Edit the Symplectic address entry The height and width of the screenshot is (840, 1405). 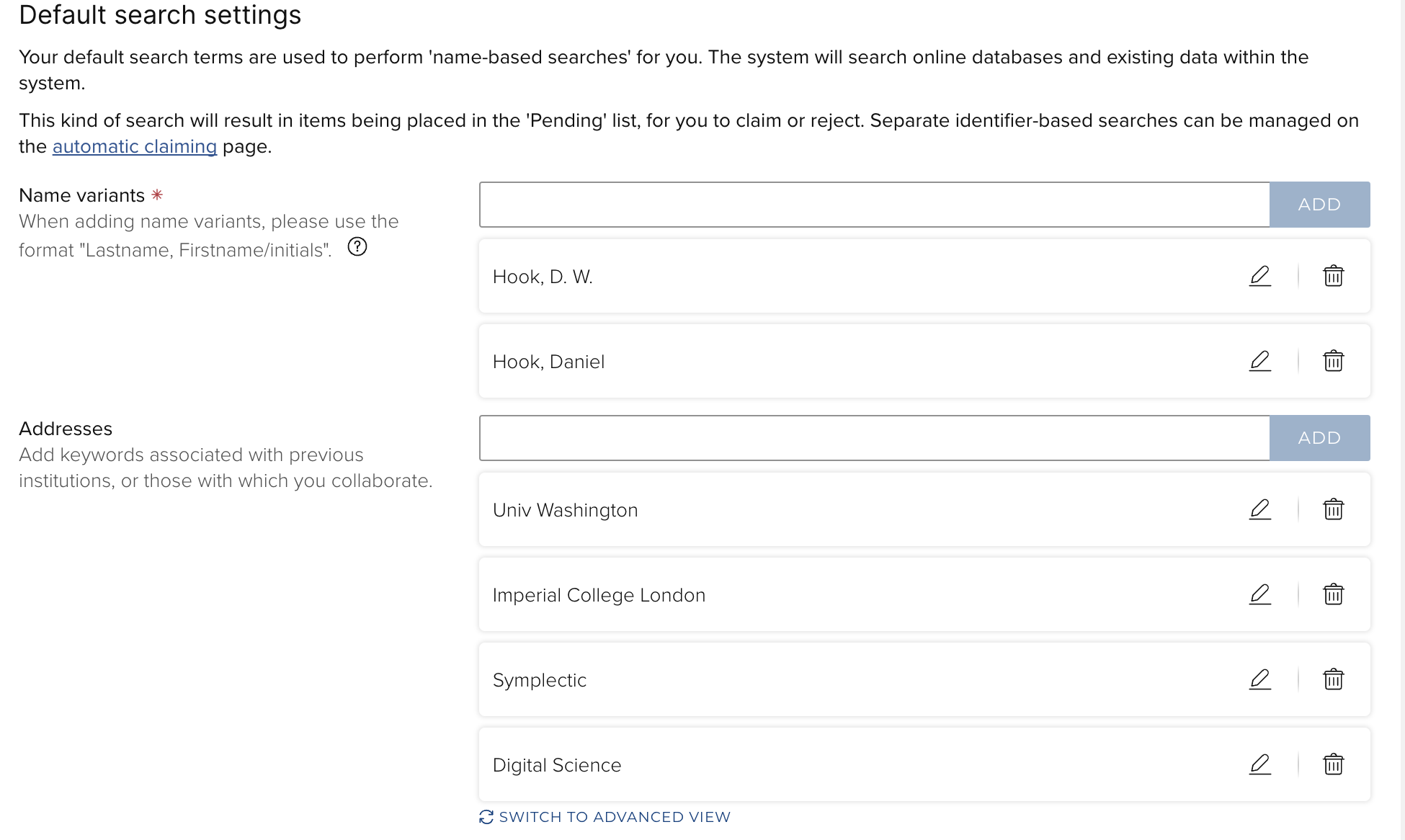pos(1259,679)
